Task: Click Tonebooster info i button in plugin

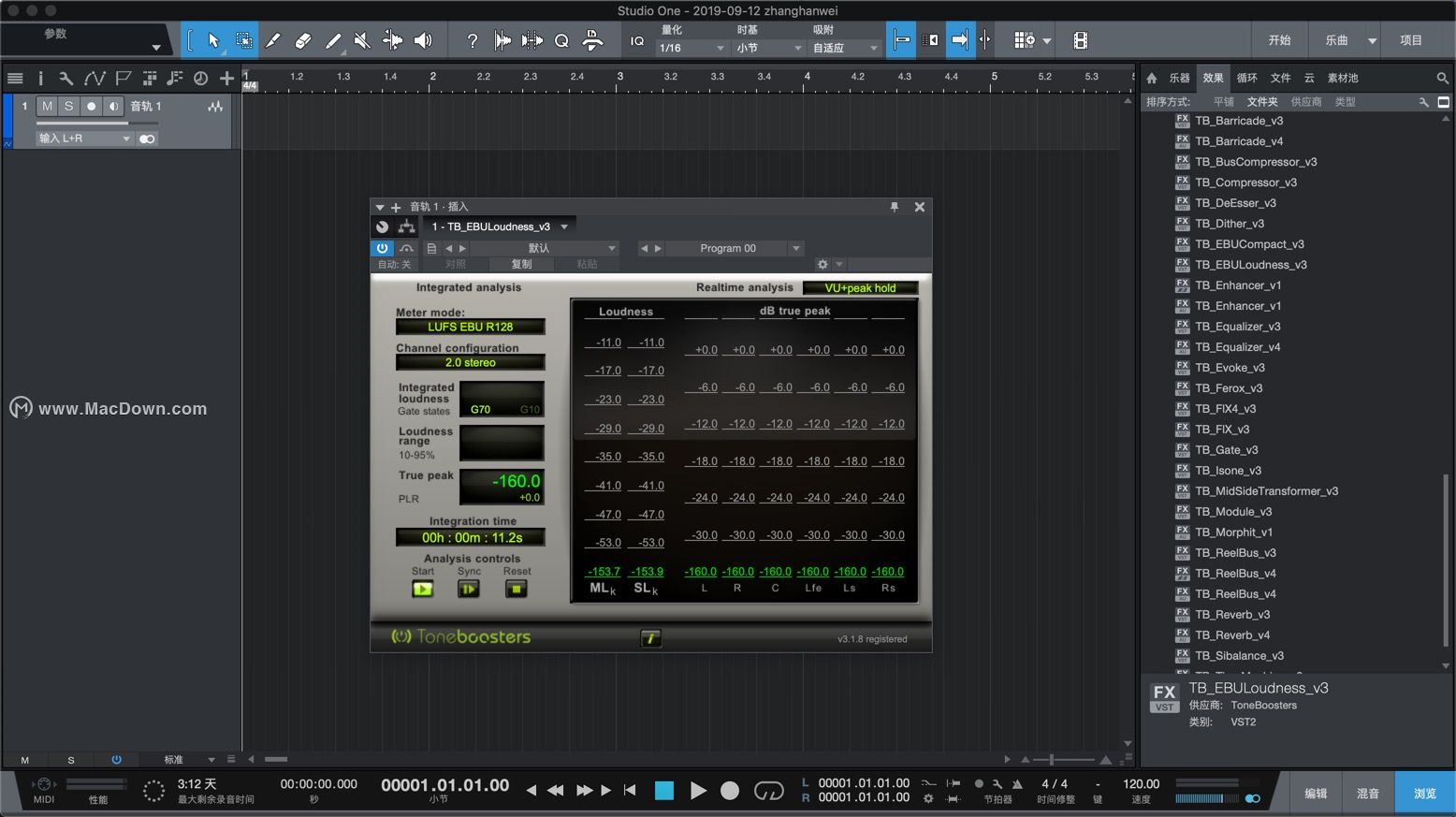Action: point(650,638)
